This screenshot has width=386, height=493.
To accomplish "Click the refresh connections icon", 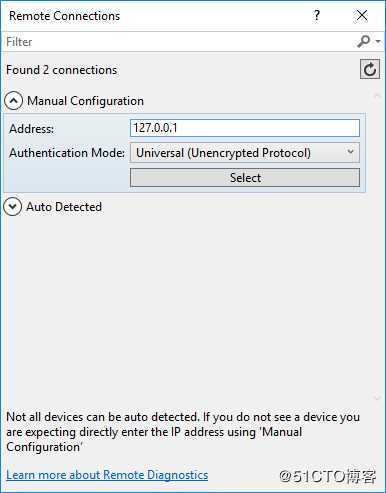I will pos(370,69).
